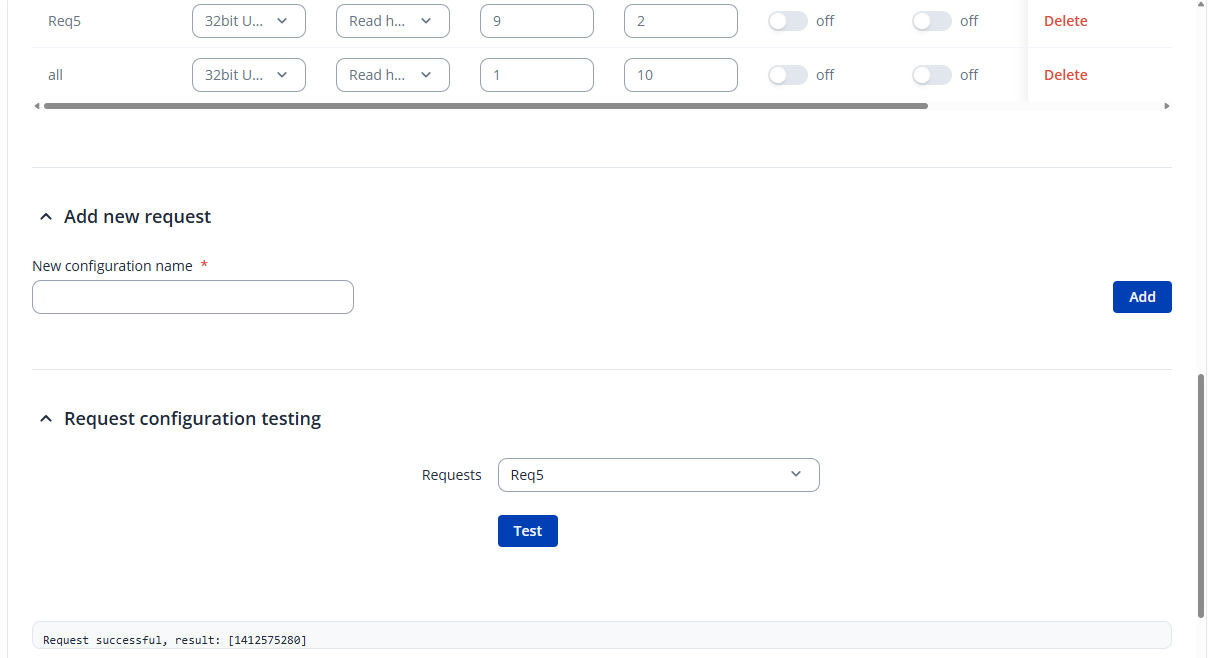Enable the first off switch in all row

[788, 75]
